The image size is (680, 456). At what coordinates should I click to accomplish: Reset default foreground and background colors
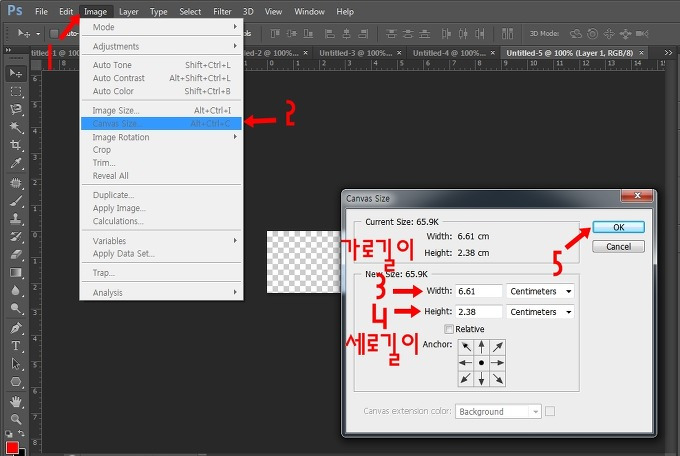point(9,433)
